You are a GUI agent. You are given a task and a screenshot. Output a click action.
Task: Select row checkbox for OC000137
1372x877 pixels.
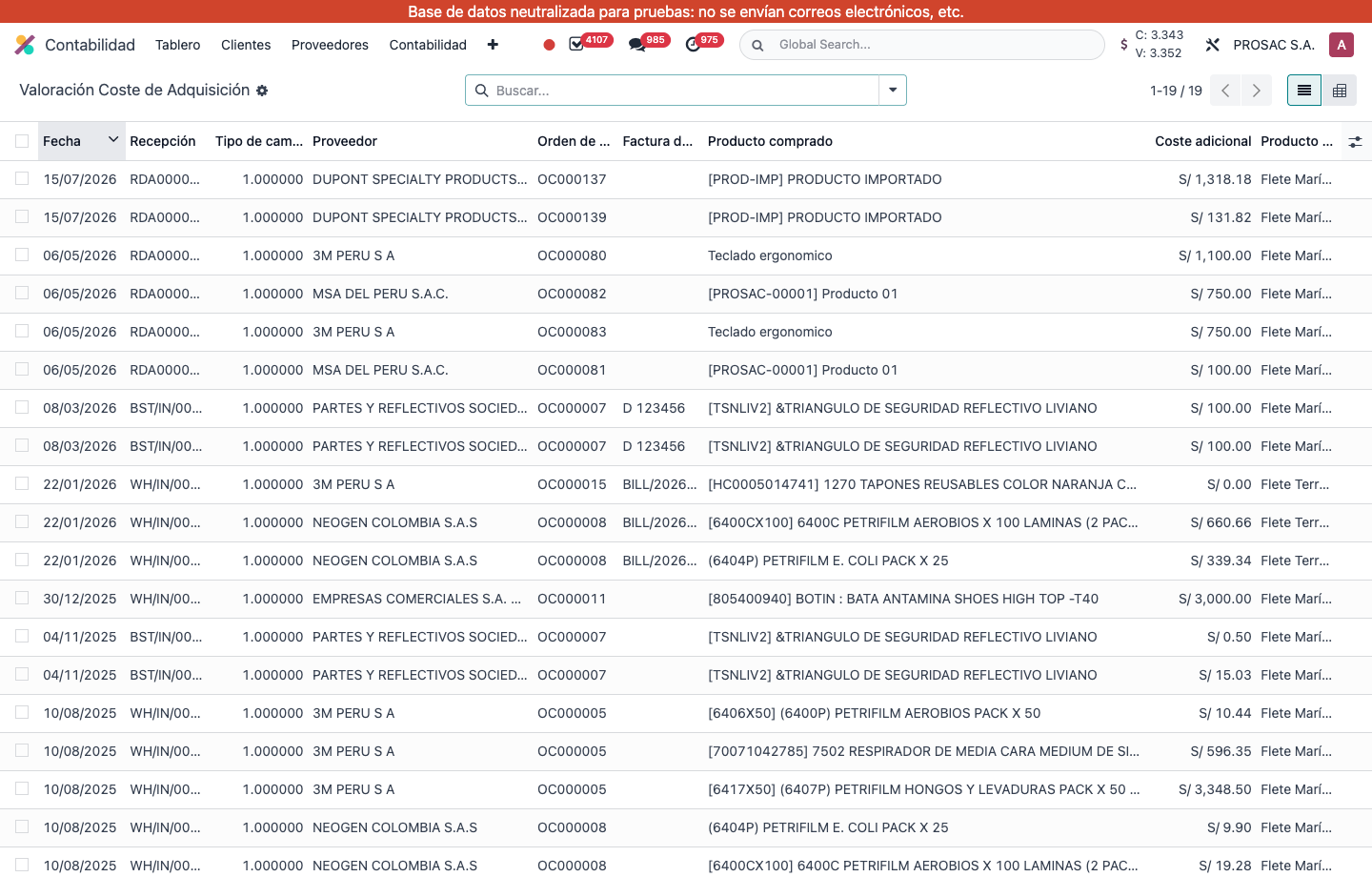pyautogui.click(x=22, y=179)
